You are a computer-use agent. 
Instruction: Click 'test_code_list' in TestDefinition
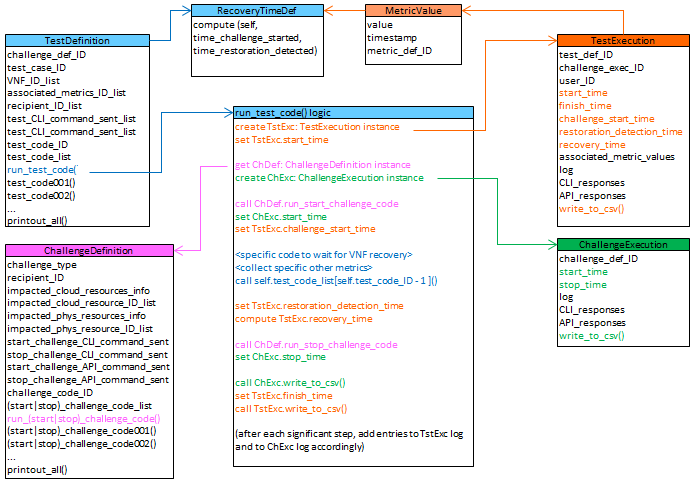pos(39,157)
